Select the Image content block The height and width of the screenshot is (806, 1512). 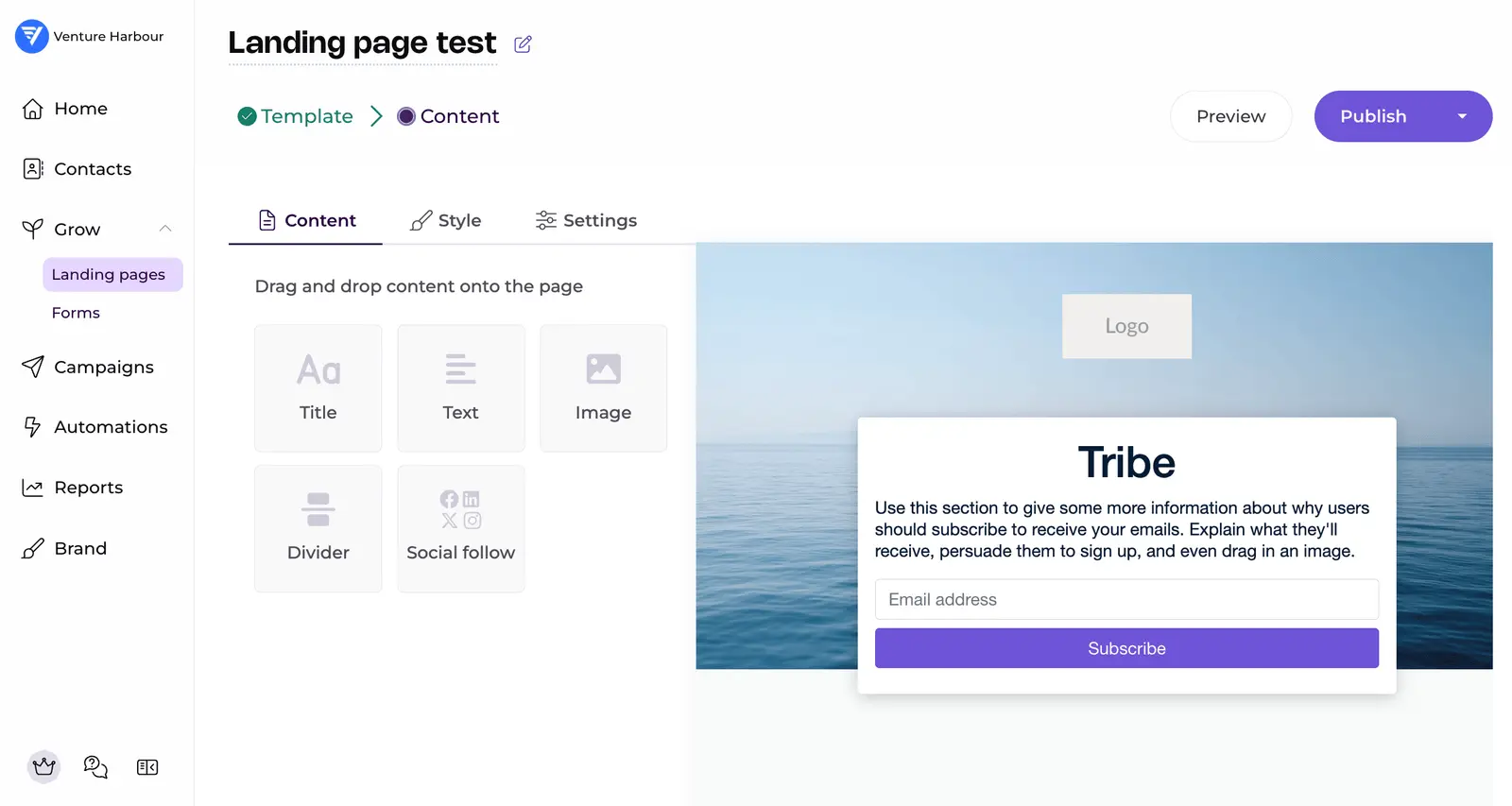(603, 387)
